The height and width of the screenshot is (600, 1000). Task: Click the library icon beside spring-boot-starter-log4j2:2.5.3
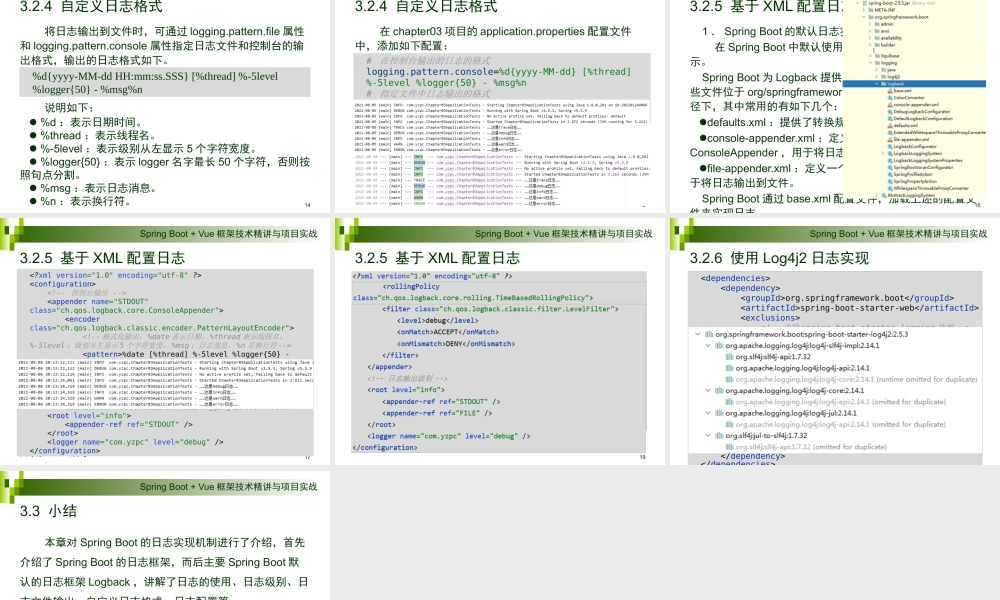708,334
